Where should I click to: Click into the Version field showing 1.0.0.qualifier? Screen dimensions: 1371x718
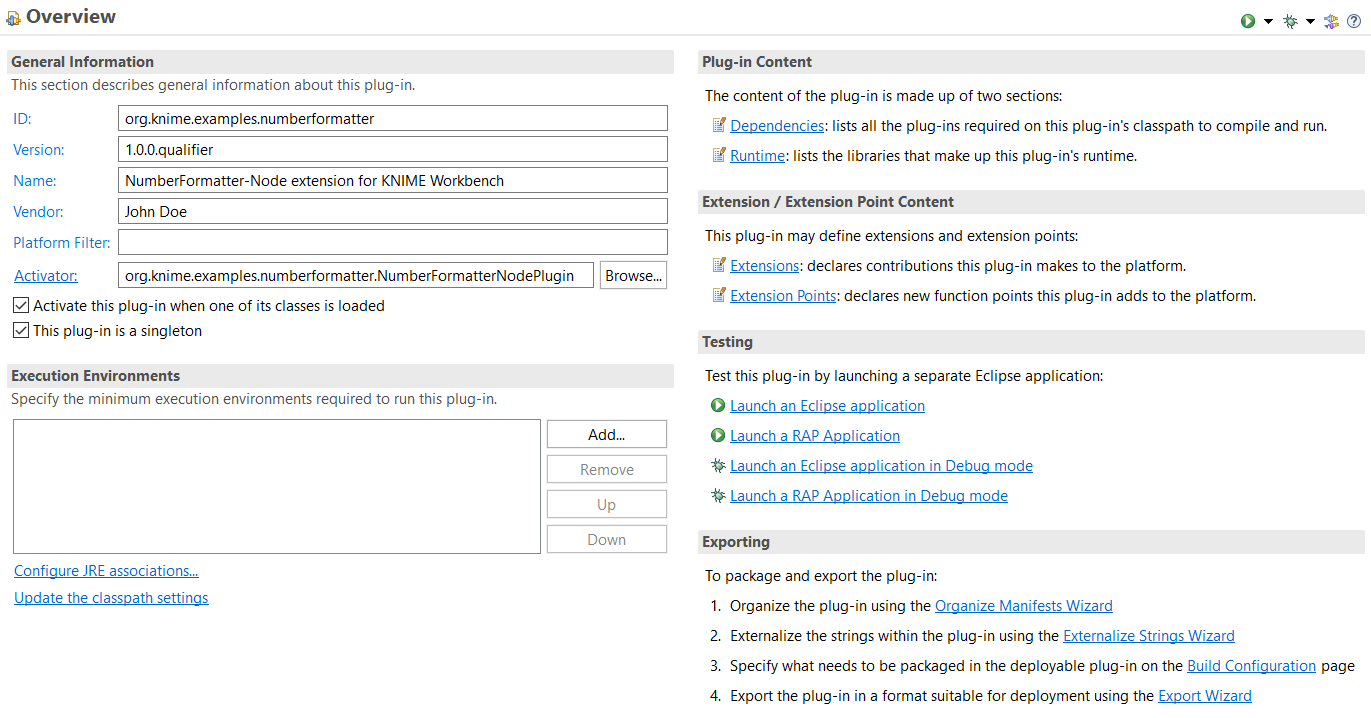(x=393, y=150)
